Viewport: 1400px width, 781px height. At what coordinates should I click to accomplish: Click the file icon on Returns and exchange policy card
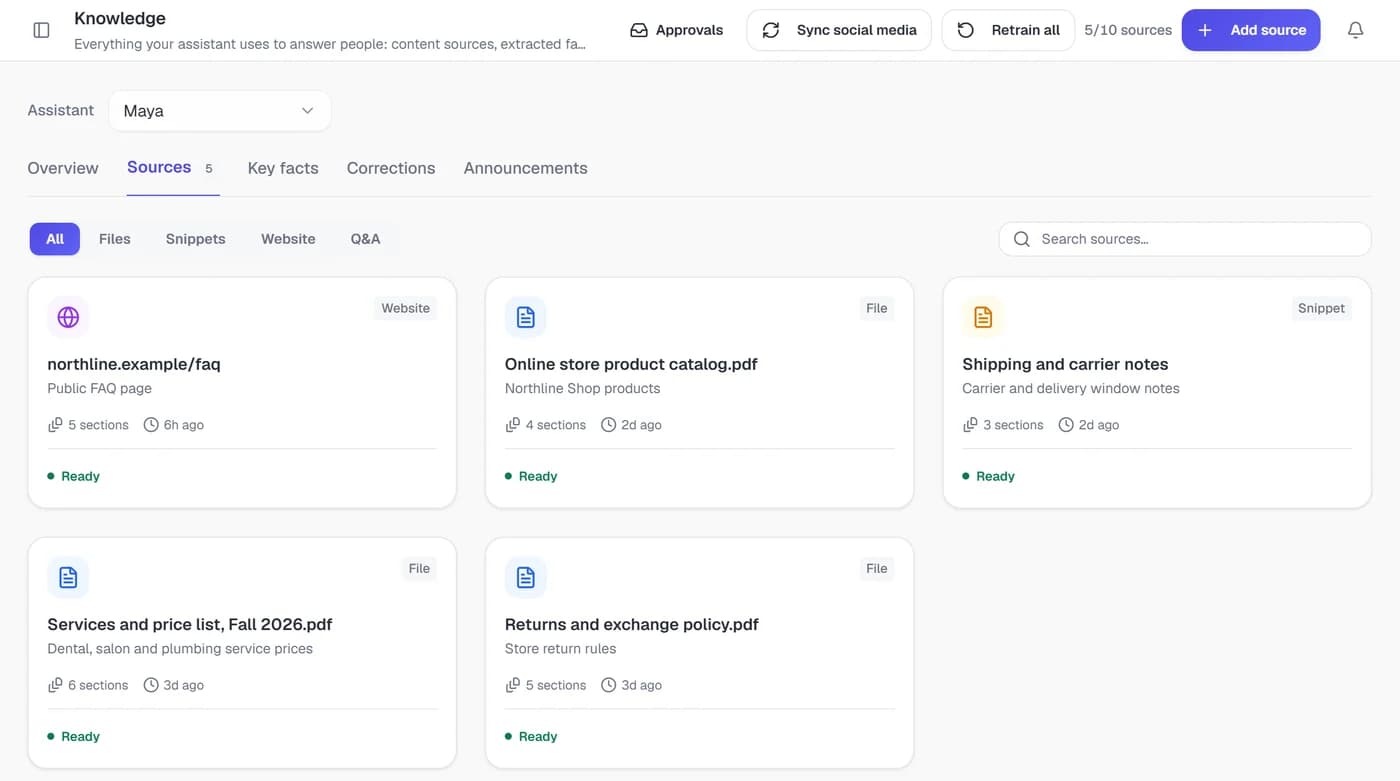click(526, 577)
